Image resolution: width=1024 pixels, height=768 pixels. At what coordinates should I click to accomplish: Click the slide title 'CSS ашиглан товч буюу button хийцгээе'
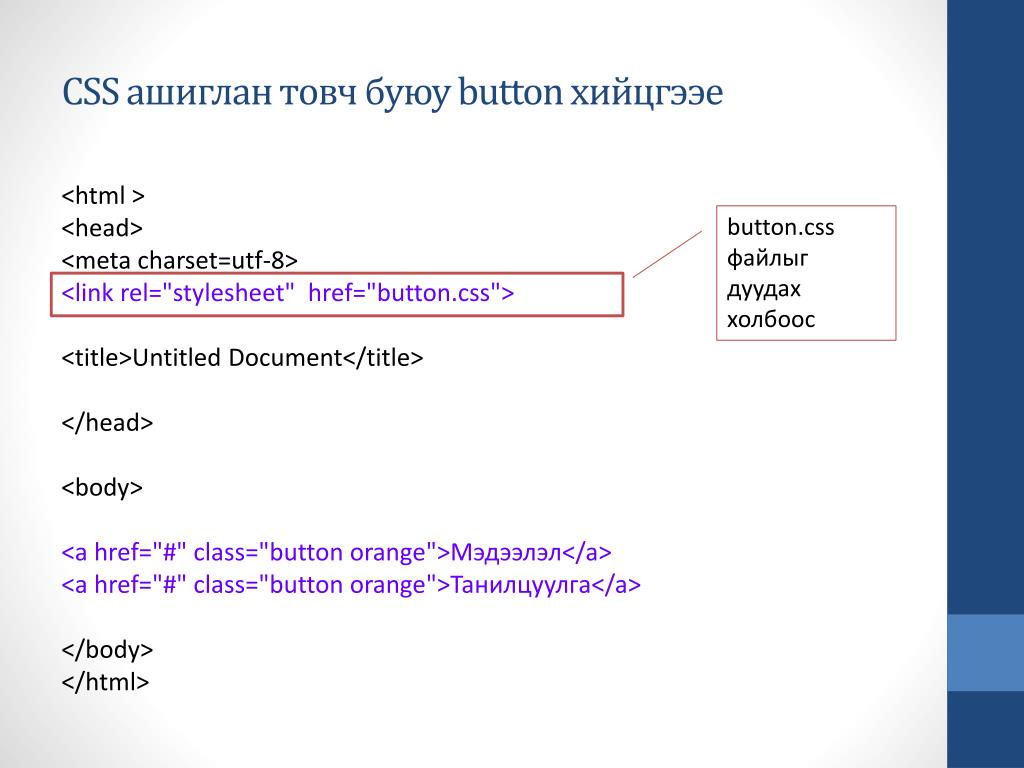392,92
